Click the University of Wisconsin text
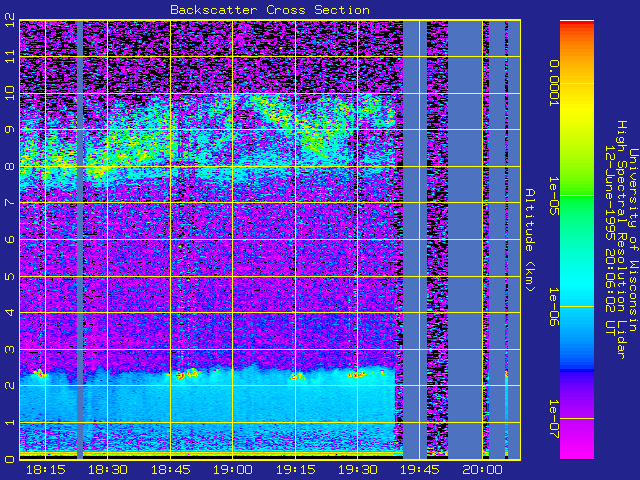Screen dimensions: 640x480 tap(633, 240)
